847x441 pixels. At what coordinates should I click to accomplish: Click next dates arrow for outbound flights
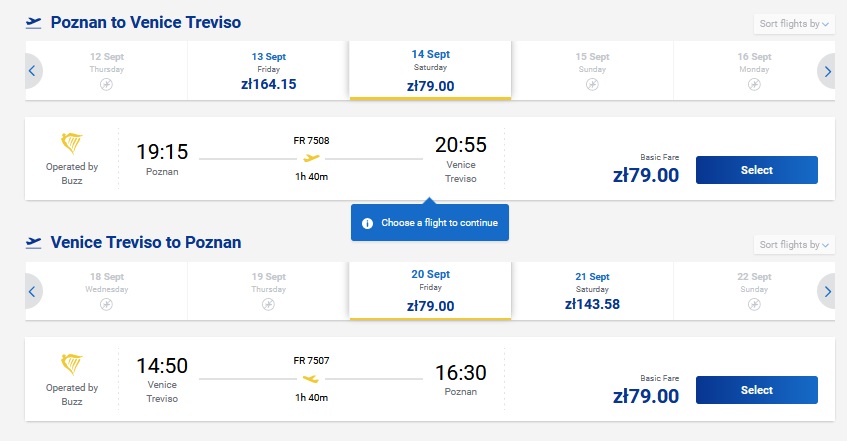click(x=827, y=71)
